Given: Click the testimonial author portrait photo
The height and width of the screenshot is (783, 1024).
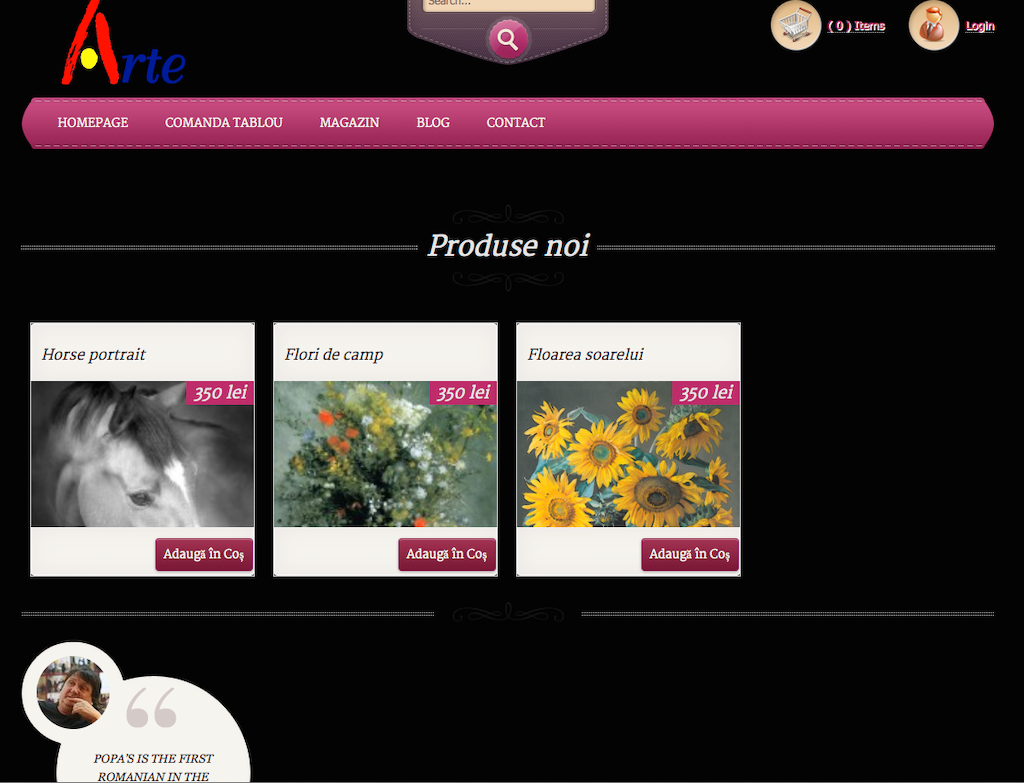Looking at the screenshot, I should coord(71,692).
